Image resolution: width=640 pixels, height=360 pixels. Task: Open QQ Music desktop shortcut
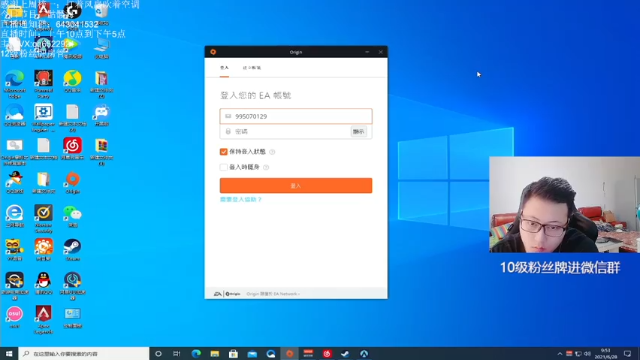point(73,81)
